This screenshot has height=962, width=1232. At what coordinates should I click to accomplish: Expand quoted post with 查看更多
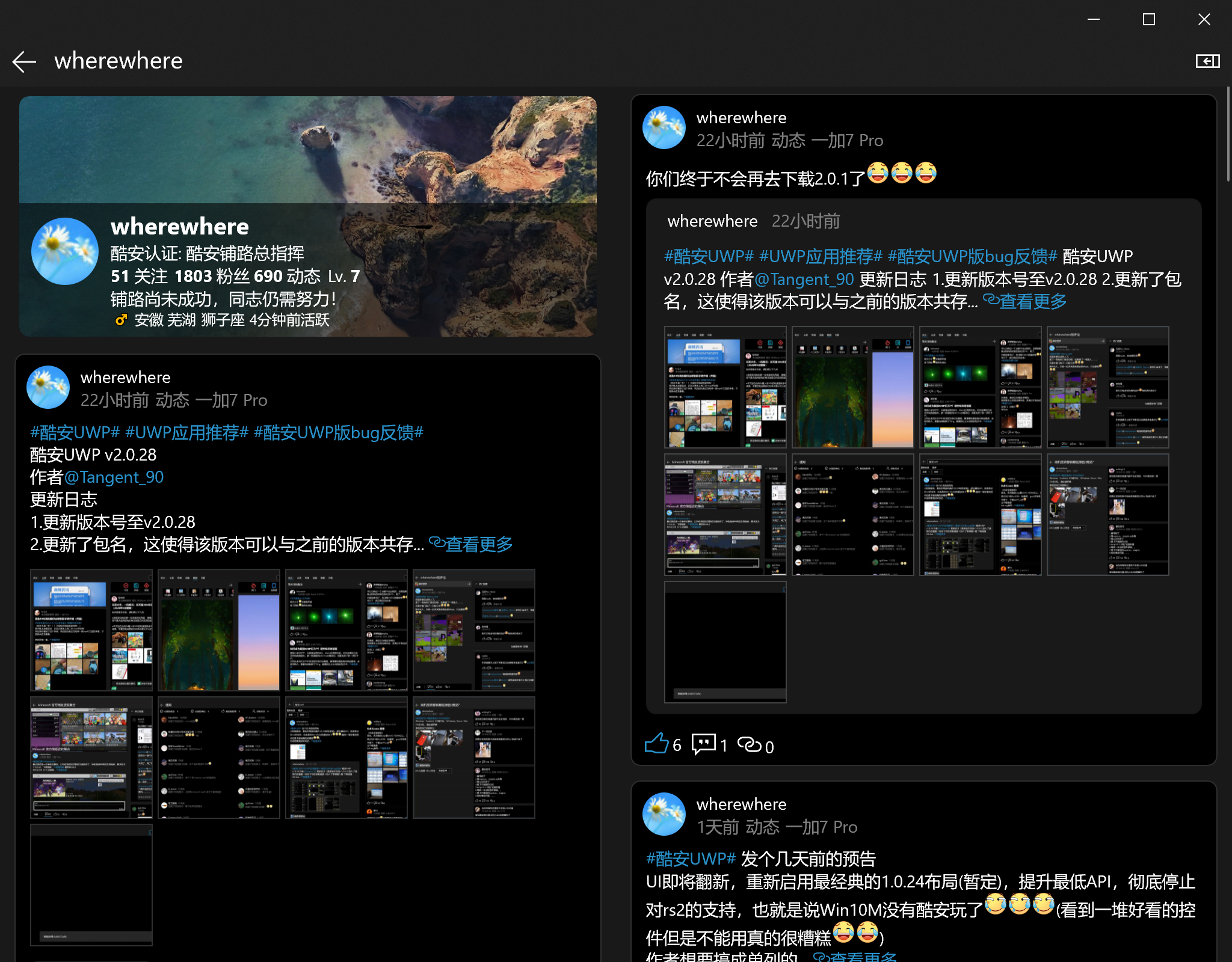(x=1025, y=301)
